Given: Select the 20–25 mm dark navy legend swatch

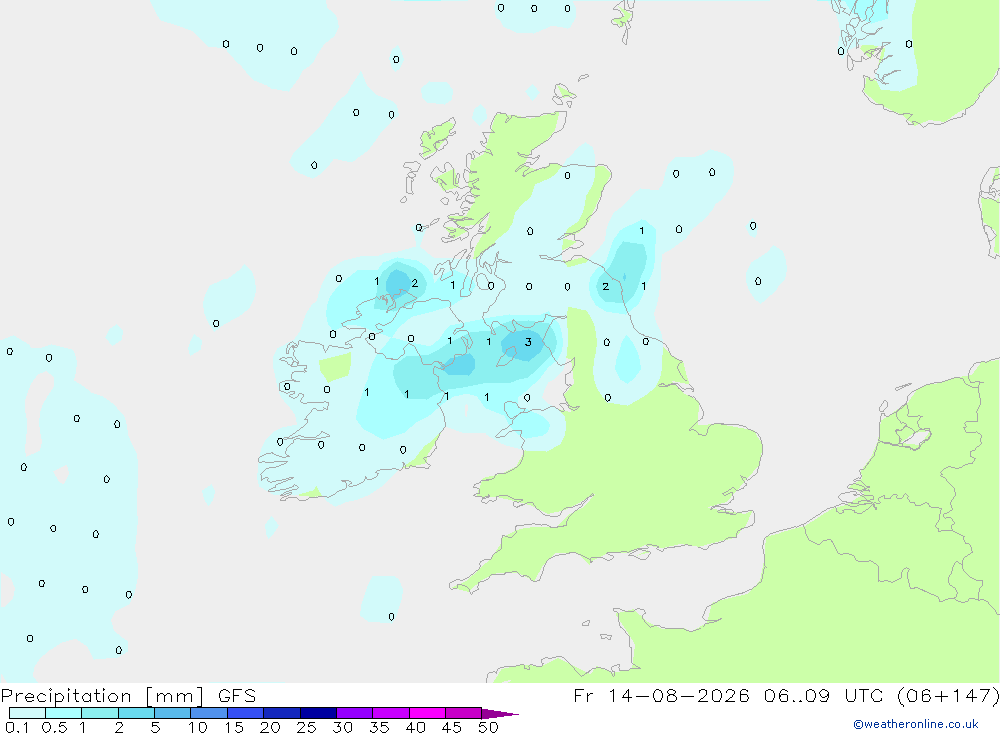Looking at the screenshot, I should tap(281, 713).
